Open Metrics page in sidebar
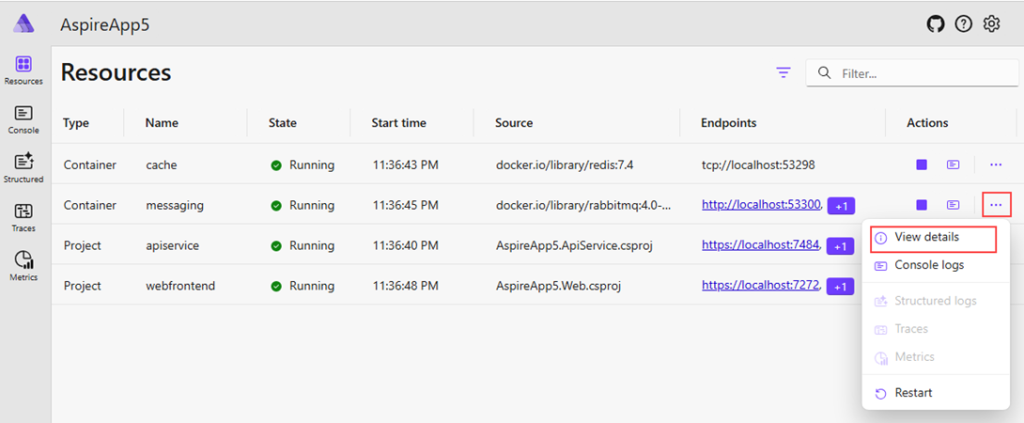Viewport: 1024px width, 423px height. click(x=24, y=265)
